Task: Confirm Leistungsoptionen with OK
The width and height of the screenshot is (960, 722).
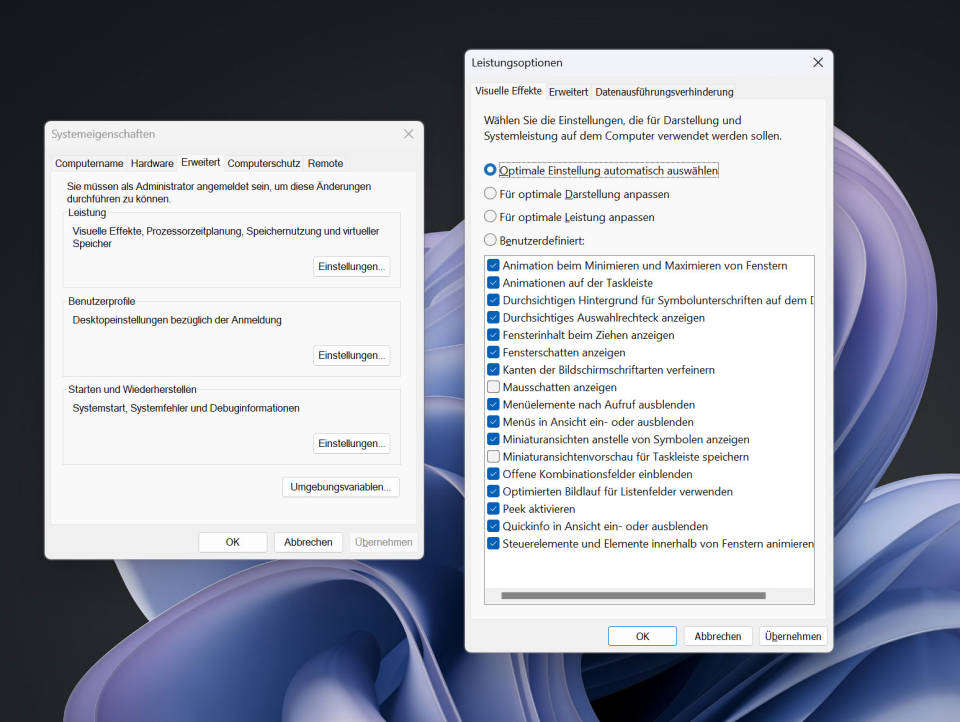Action: point(642,636)
